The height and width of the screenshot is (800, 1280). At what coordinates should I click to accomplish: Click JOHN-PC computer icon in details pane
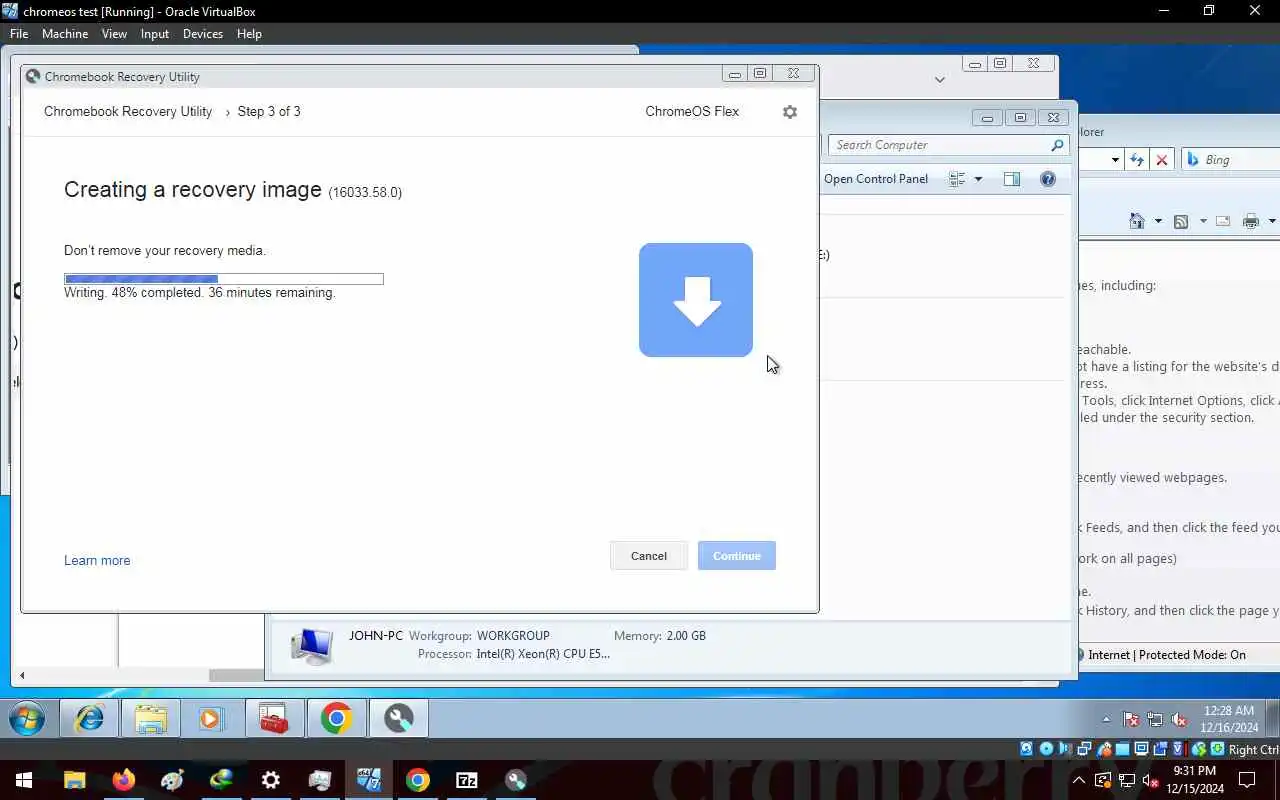click(311, 645)
